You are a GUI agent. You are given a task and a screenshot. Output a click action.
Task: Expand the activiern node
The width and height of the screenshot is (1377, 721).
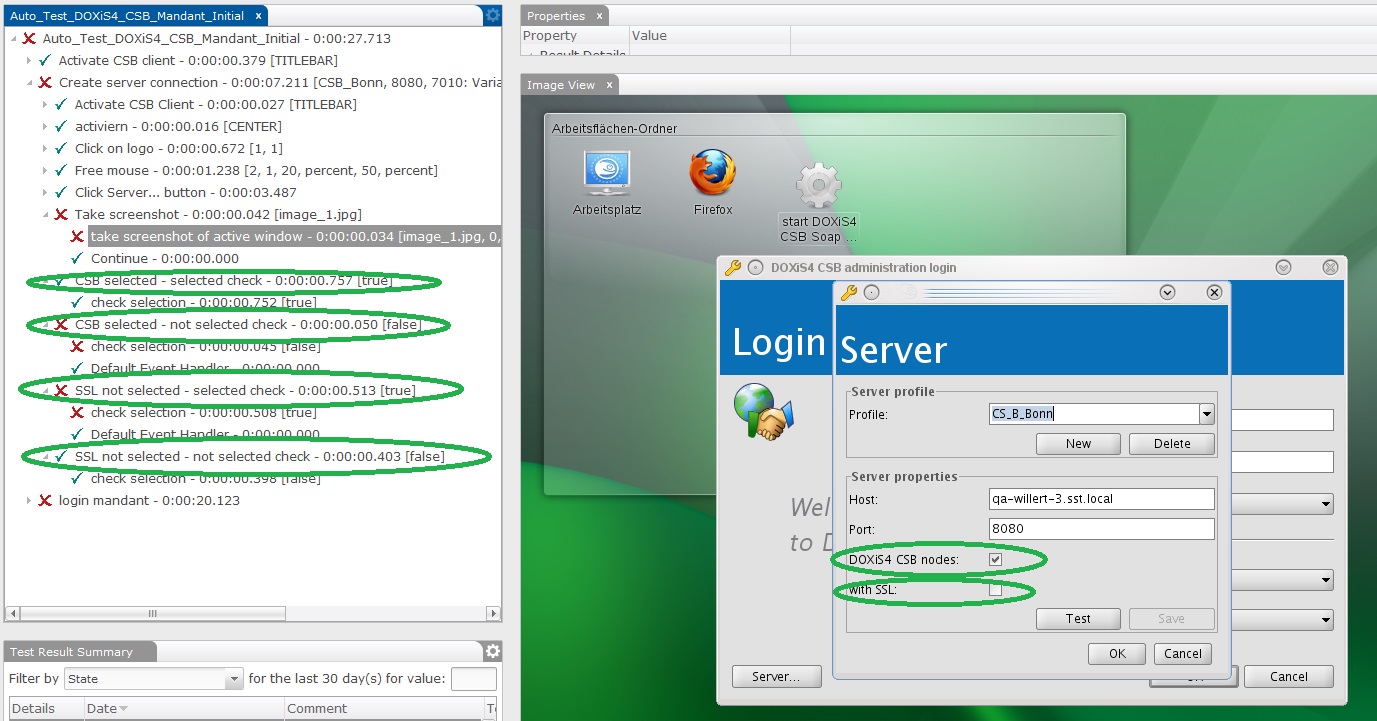point(45,126)
